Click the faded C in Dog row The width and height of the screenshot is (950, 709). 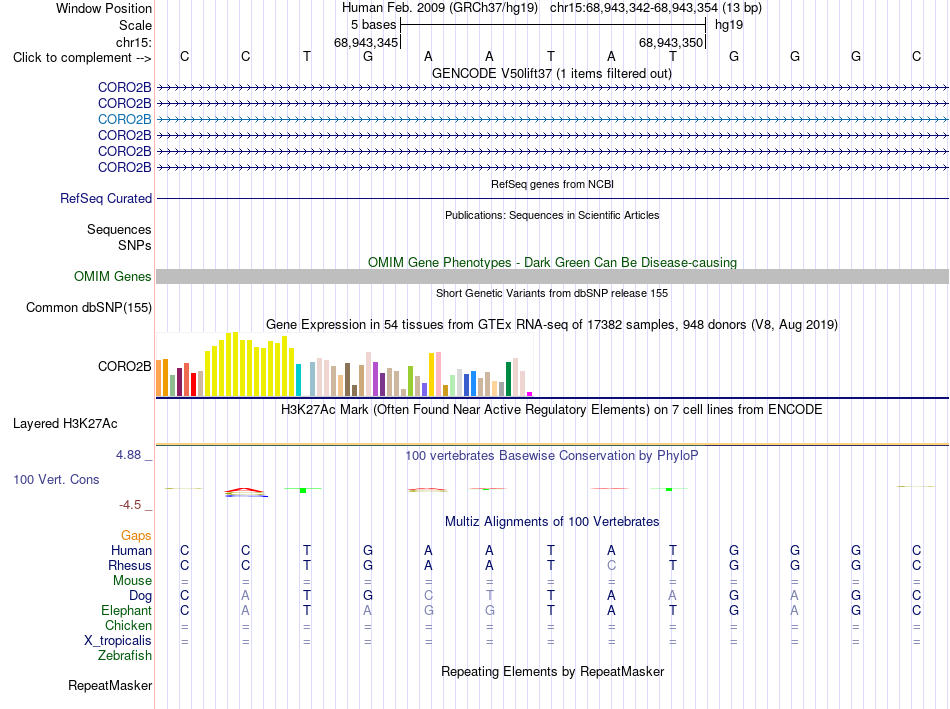coord(428,596)
